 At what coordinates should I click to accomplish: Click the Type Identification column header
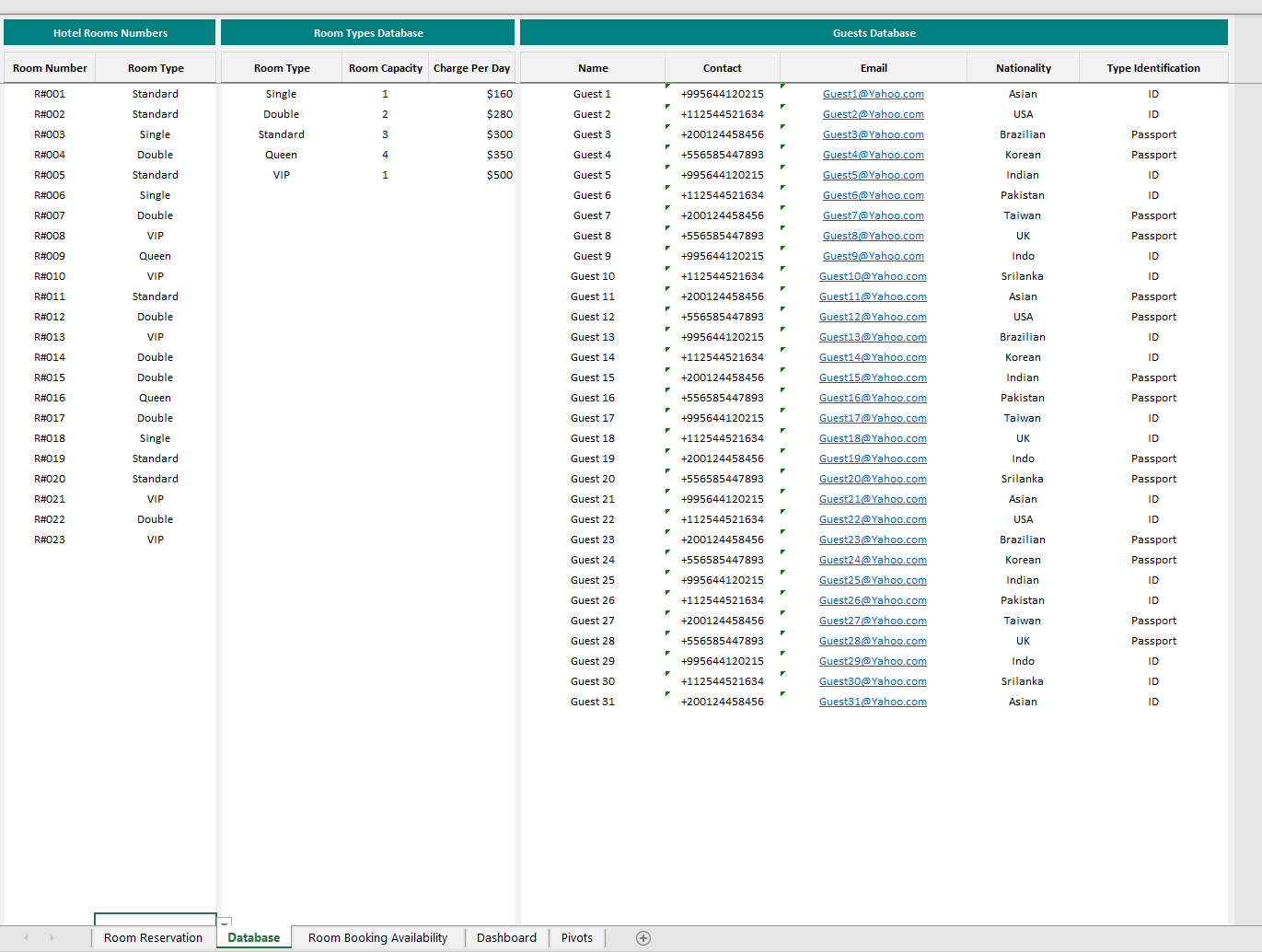click(1153, 68)
